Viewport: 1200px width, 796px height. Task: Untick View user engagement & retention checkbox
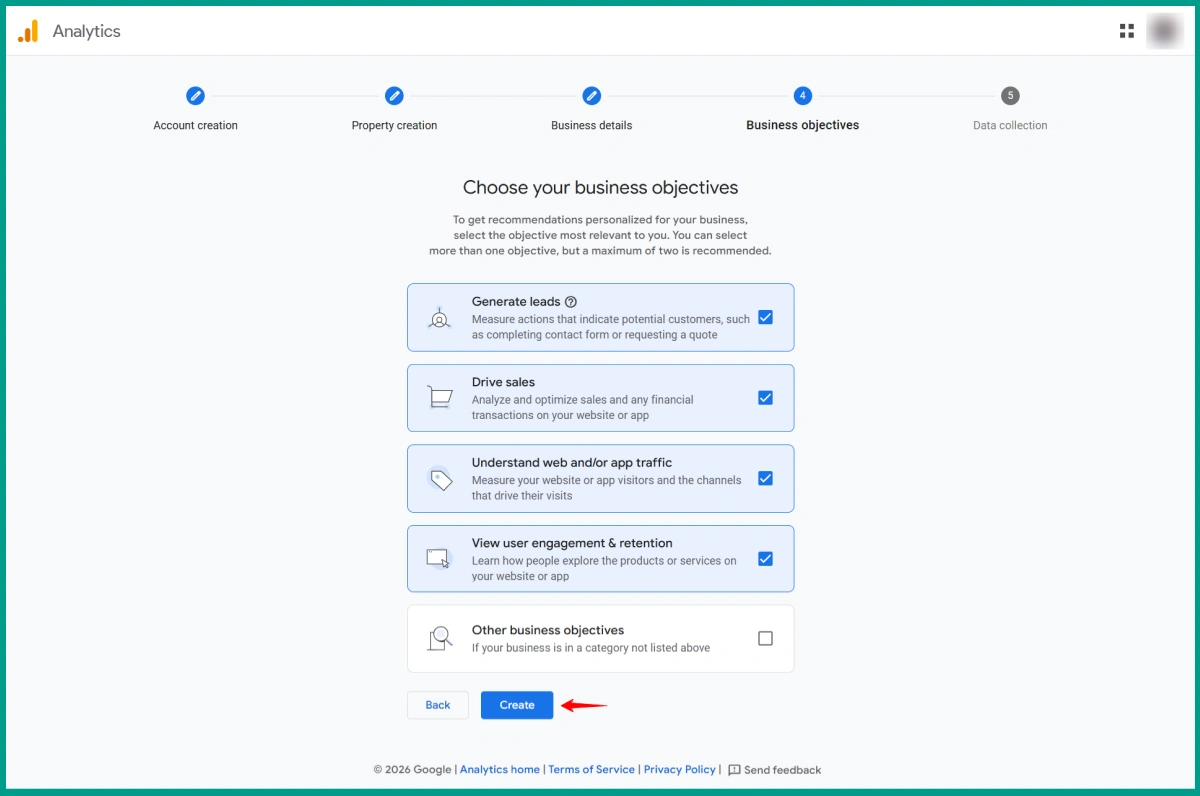coord(765,559)
